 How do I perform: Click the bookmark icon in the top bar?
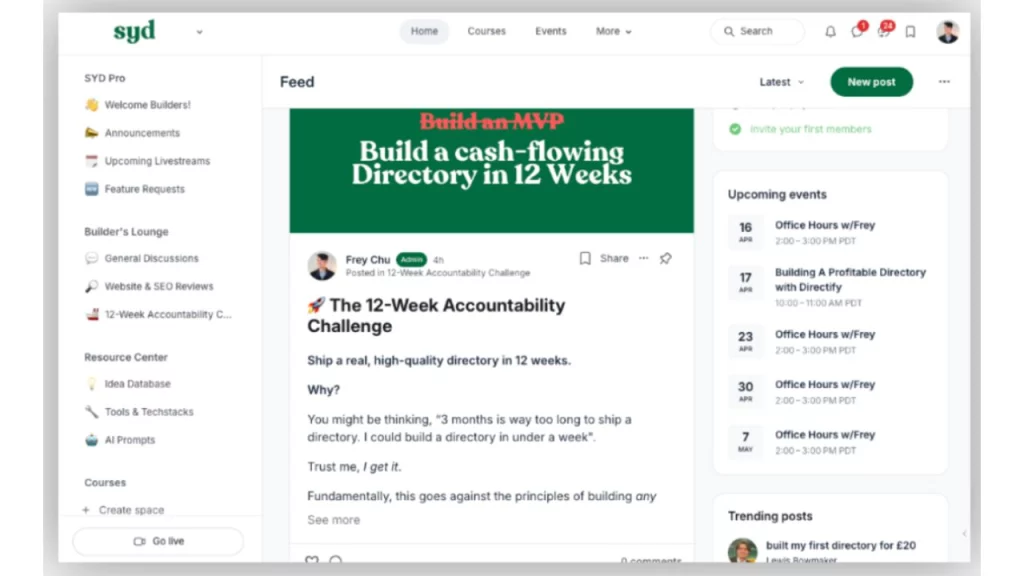(910, 31)
